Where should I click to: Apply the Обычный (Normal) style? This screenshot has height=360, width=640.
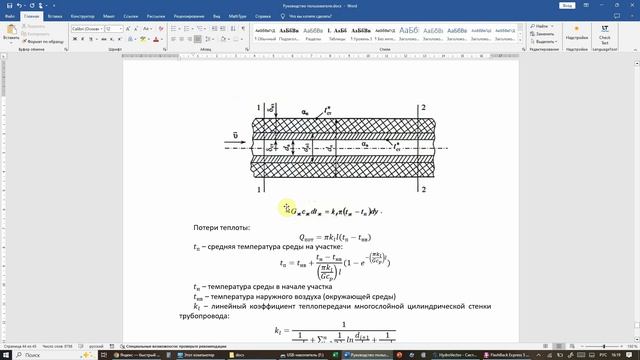[265, 33]
